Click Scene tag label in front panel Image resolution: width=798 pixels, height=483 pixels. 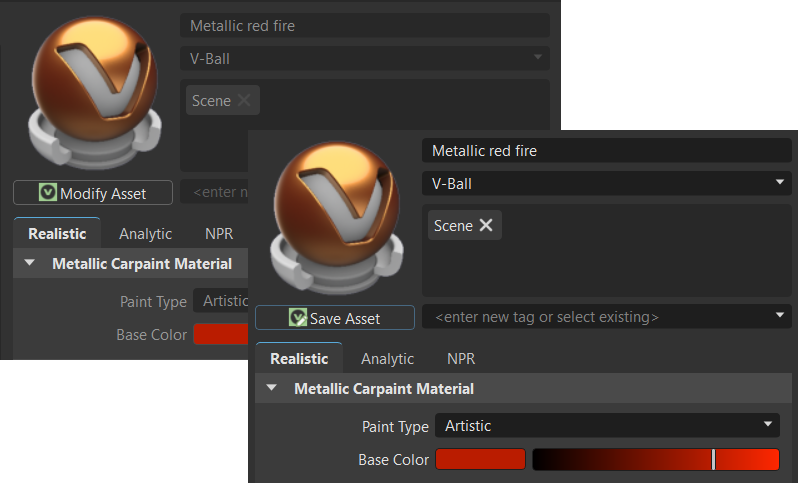pyautogui.click(x=453, y=225)
